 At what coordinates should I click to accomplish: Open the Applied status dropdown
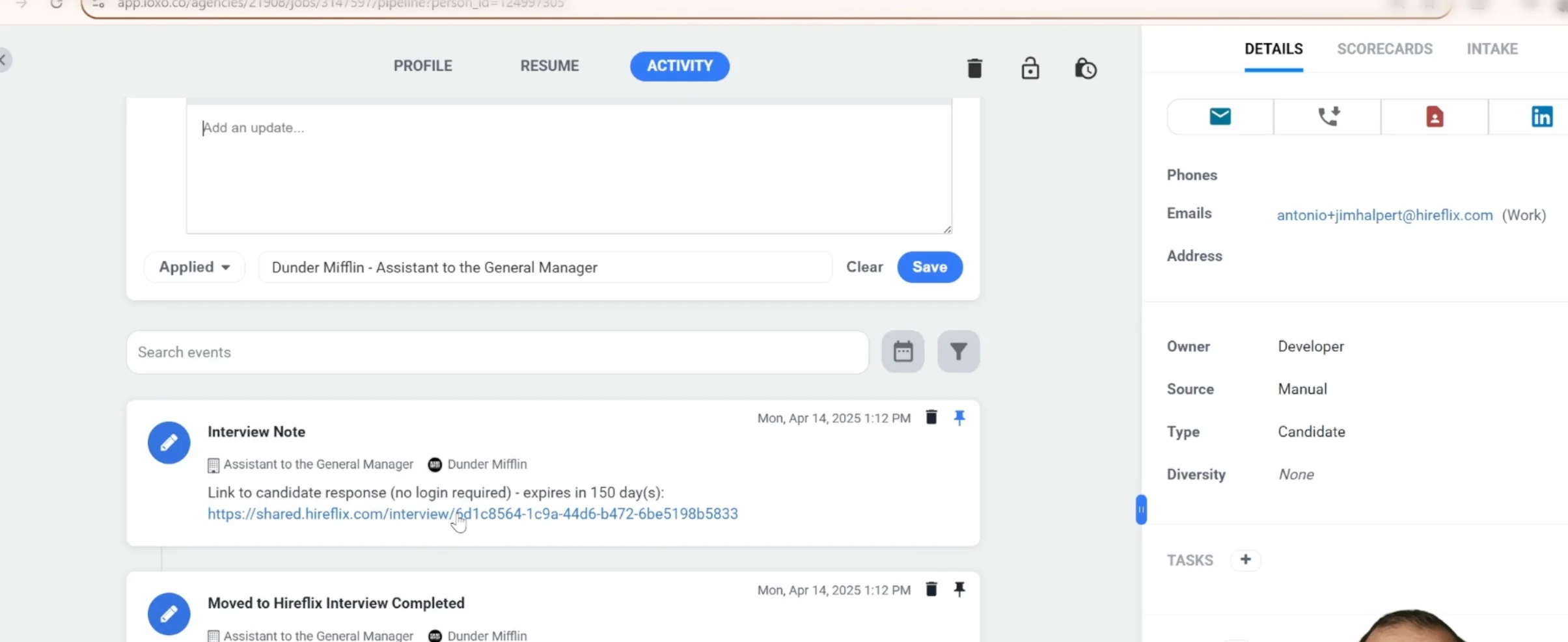[x=194, y=267]
